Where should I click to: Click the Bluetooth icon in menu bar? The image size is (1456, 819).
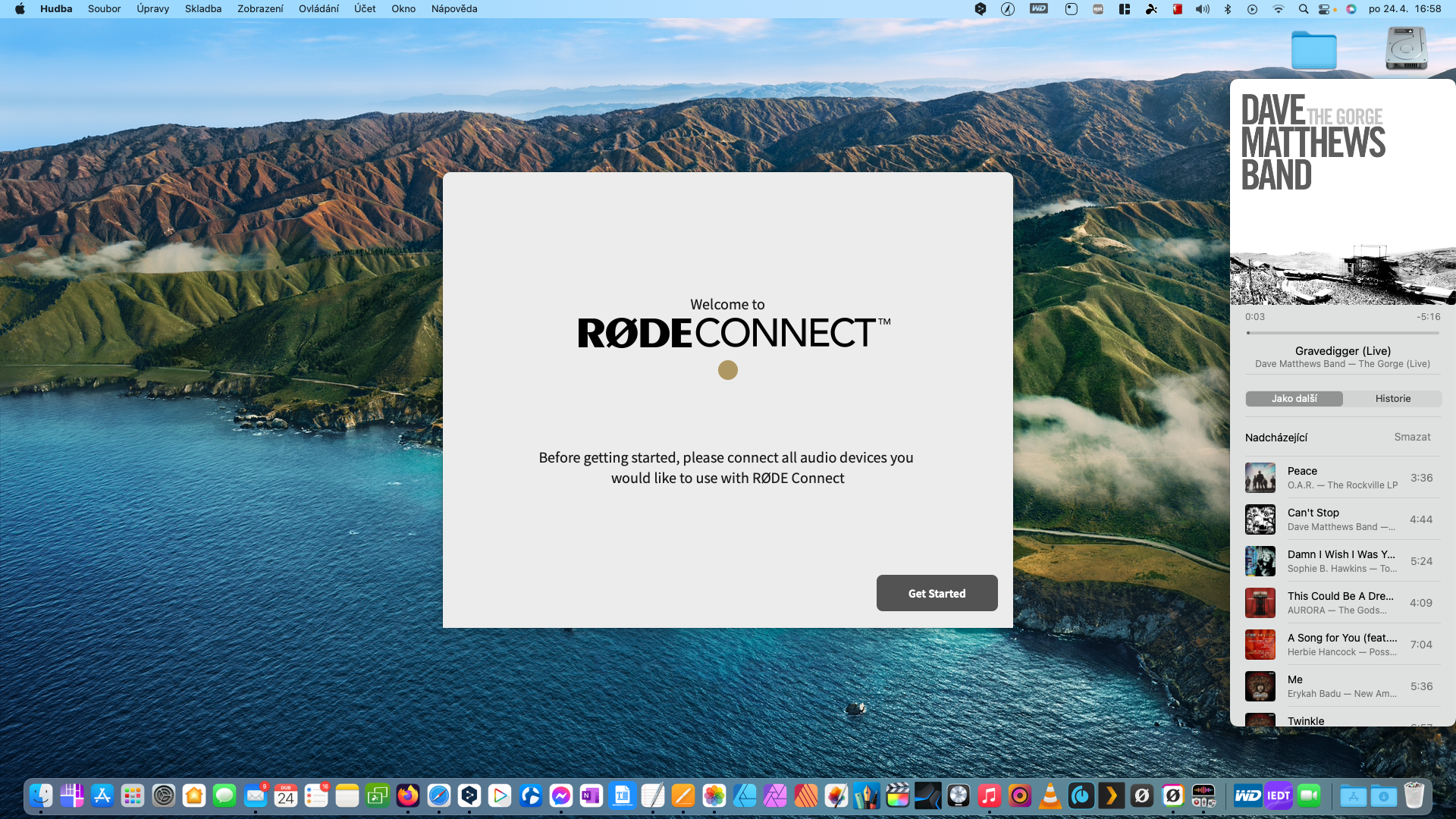[1228, 9]
